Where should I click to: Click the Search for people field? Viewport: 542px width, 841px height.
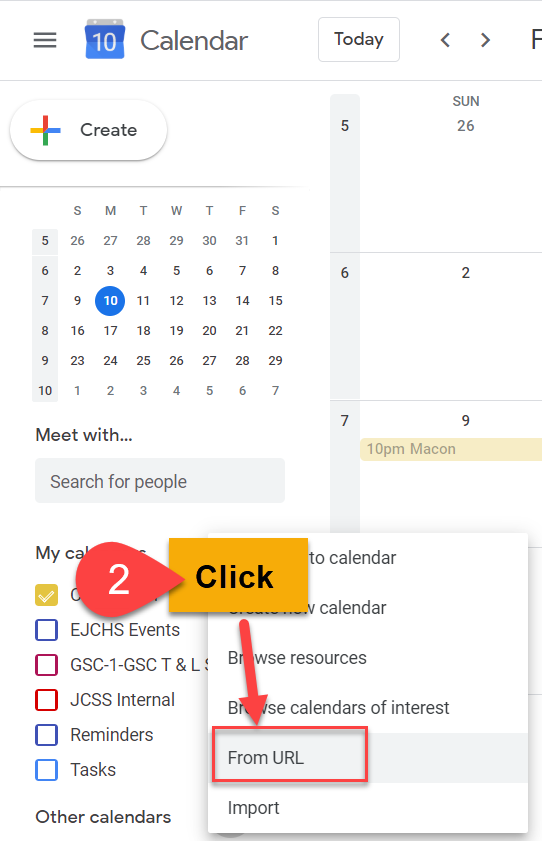pos(160,481)
